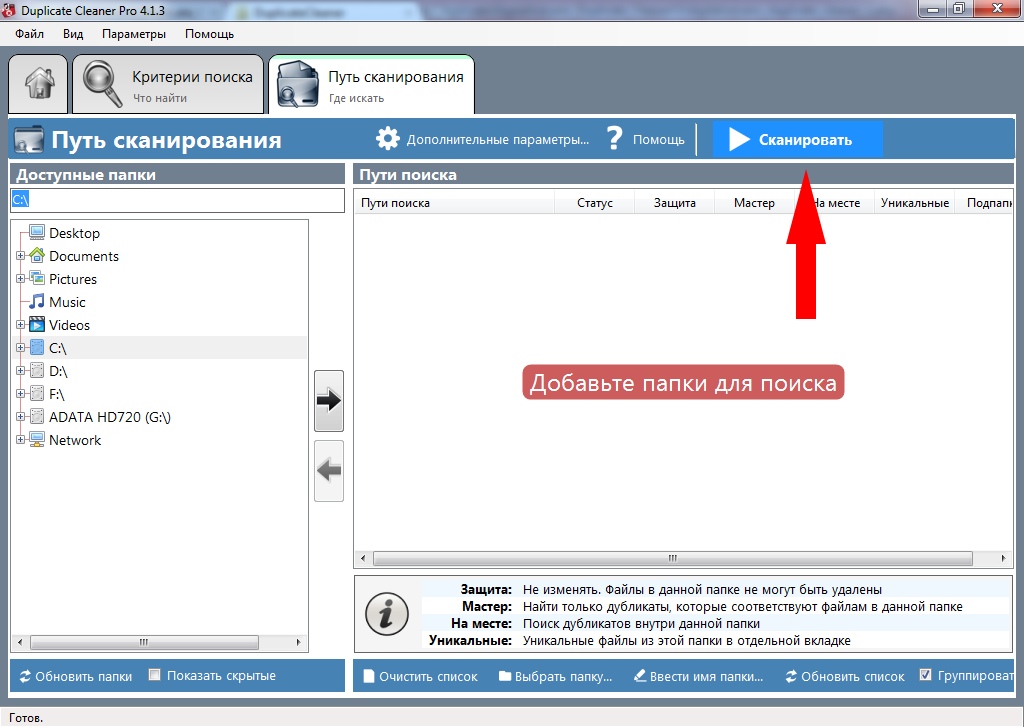
Task: Expand the ADATA HD720 (G:\) drive
Action: (20, 417)
